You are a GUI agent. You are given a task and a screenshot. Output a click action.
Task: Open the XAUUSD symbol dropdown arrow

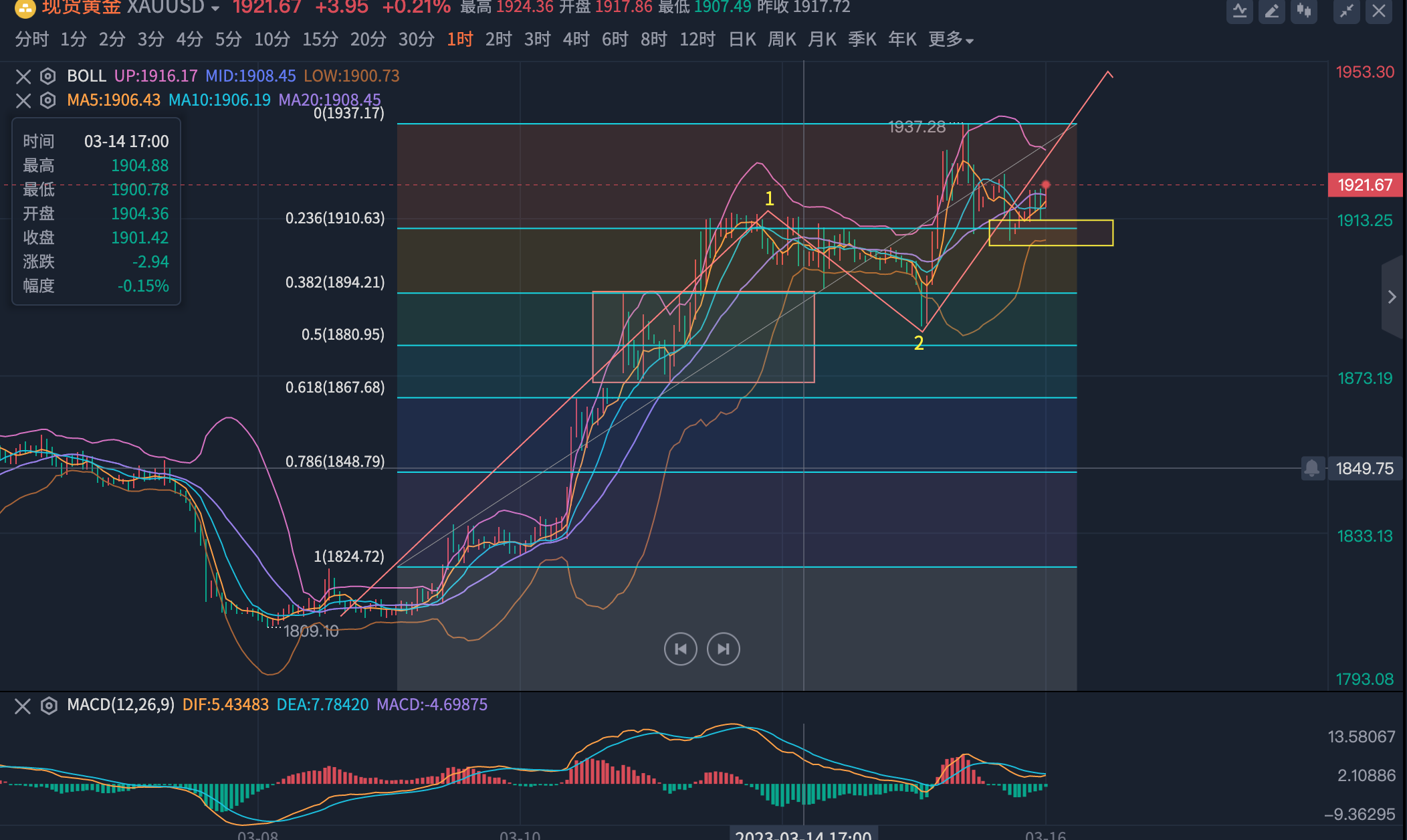click(x=215, y=9)
